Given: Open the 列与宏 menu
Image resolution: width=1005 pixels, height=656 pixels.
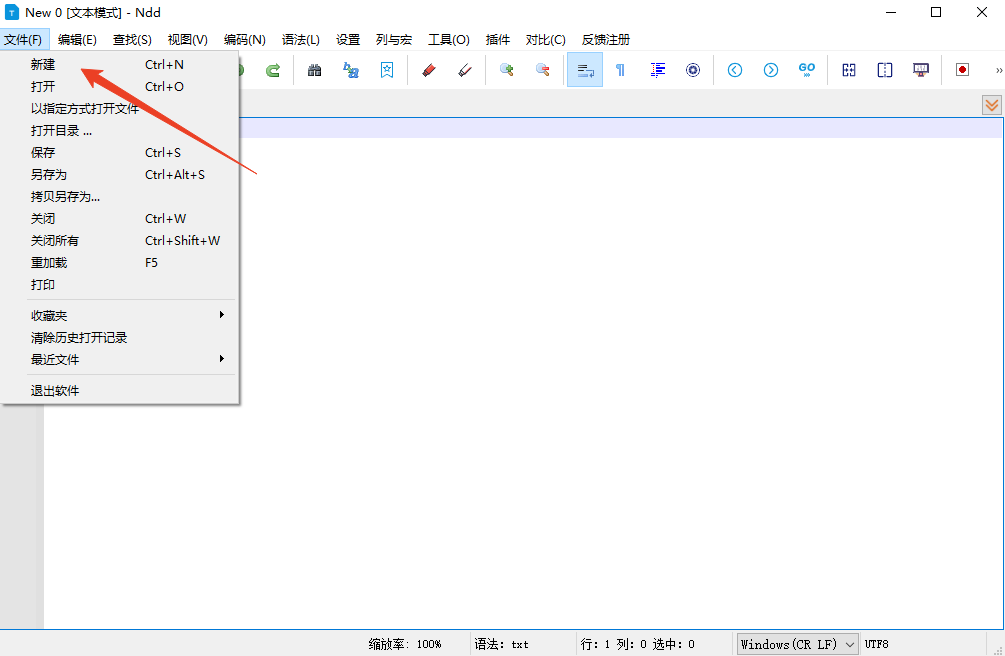Looking at the screenshot, I should [x=394, y=40].
